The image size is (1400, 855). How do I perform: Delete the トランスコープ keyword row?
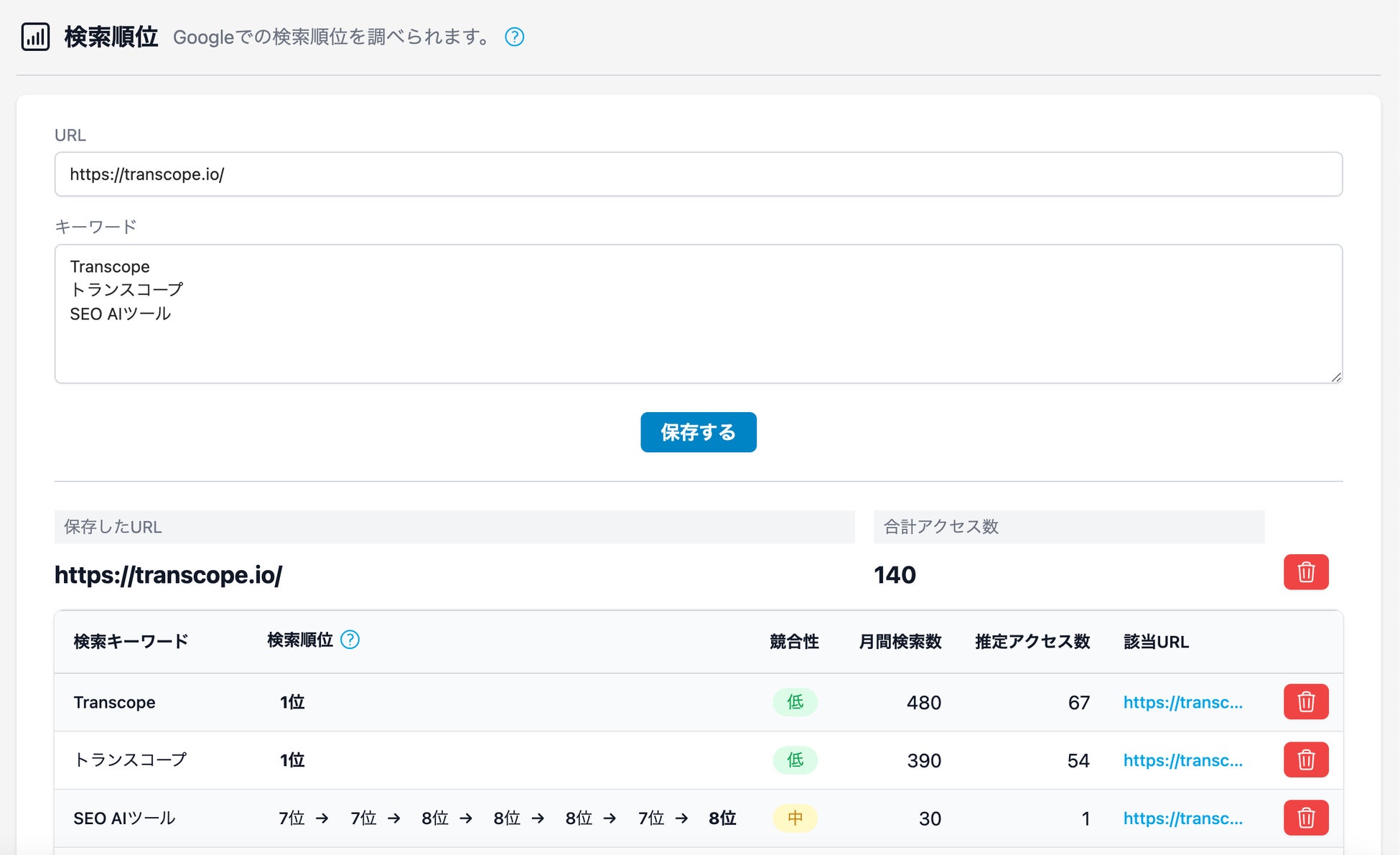click(x=1305, y=760)
